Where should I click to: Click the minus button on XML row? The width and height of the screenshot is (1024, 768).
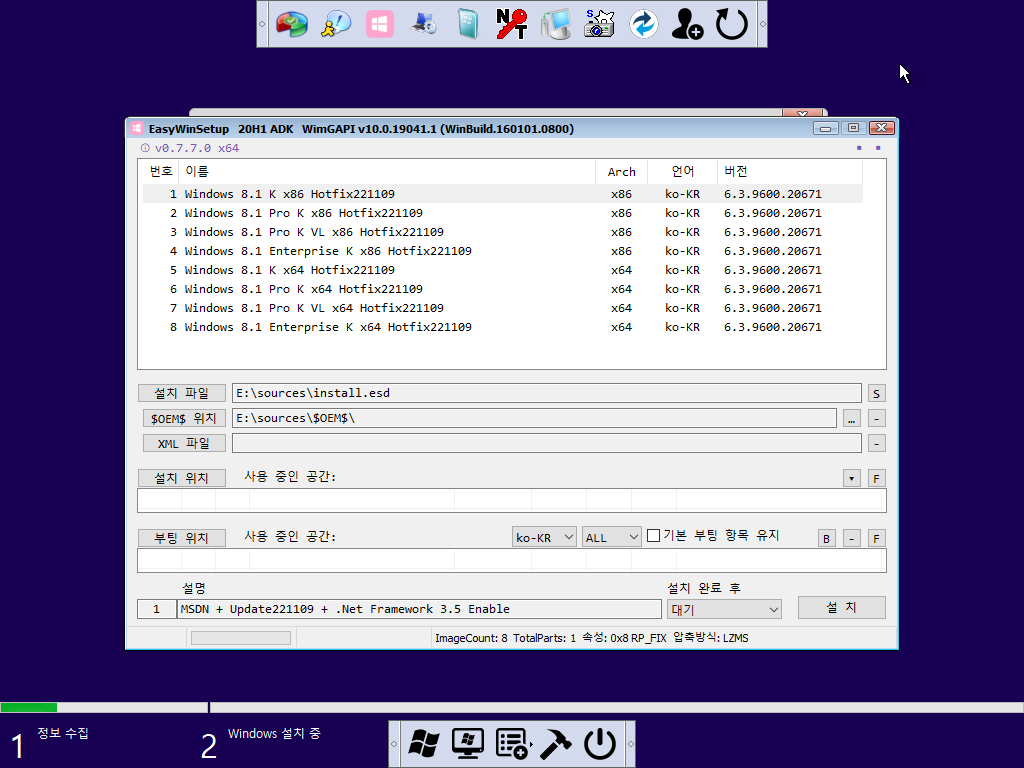click(x=876, y=444)
